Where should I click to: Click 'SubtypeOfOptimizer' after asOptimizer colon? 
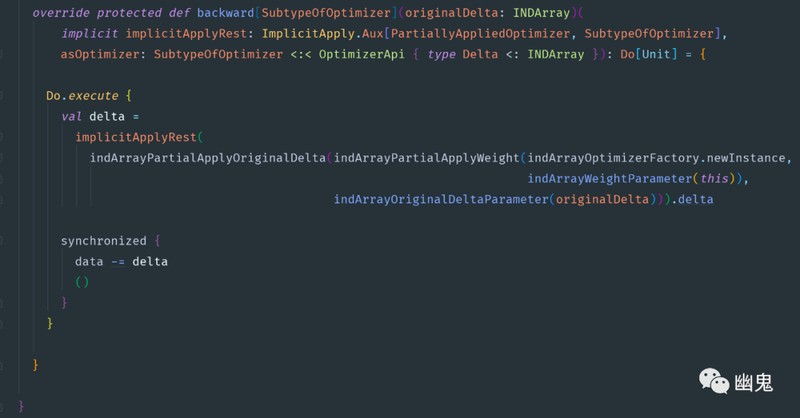[218, 54]
